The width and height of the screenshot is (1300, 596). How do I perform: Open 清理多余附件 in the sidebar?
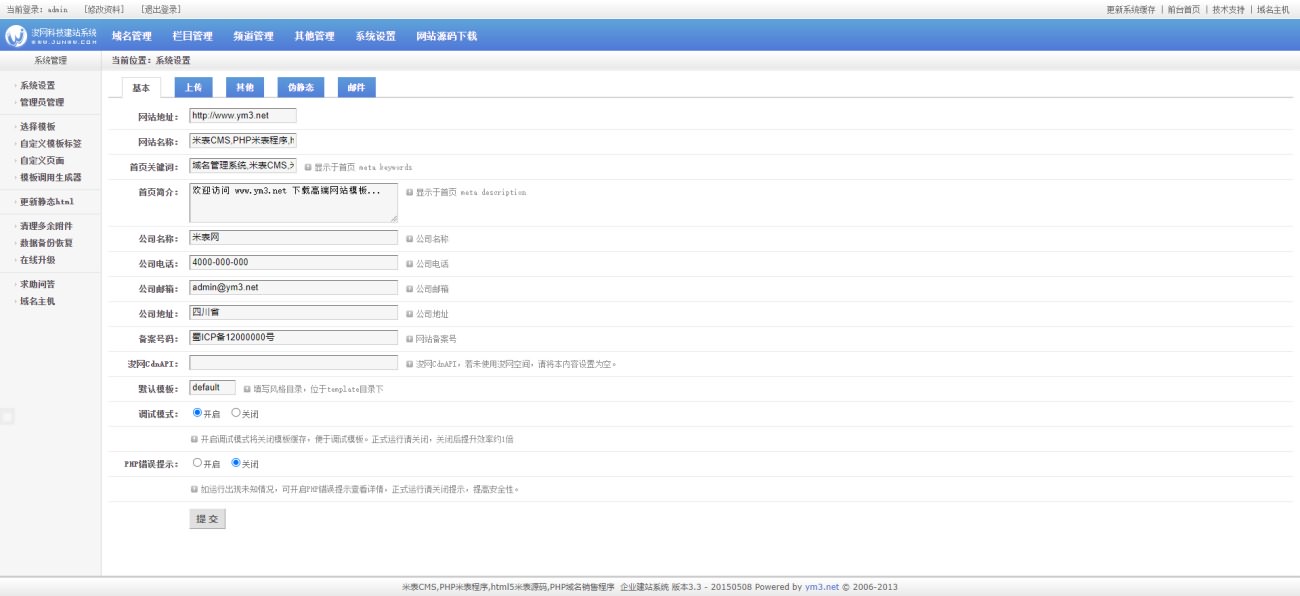(x=46, y=226)
